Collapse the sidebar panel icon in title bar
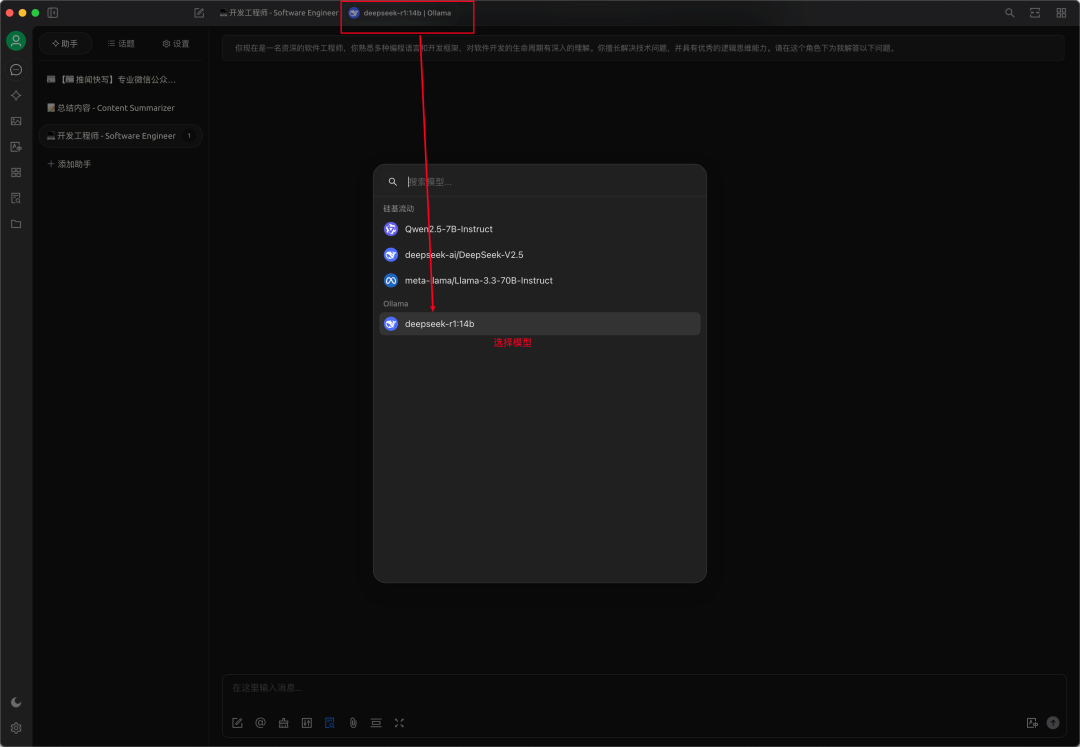Screen dimensions: 1080x747 52,12
